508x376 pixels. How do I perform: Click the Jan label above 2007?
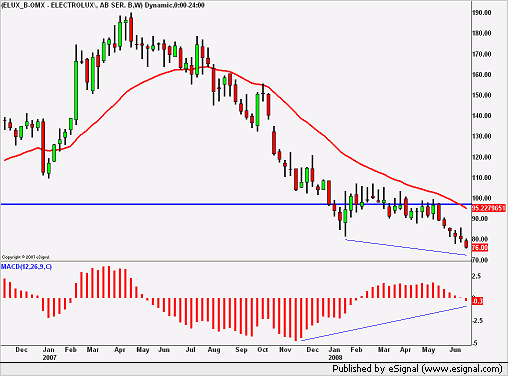(49, 350)
